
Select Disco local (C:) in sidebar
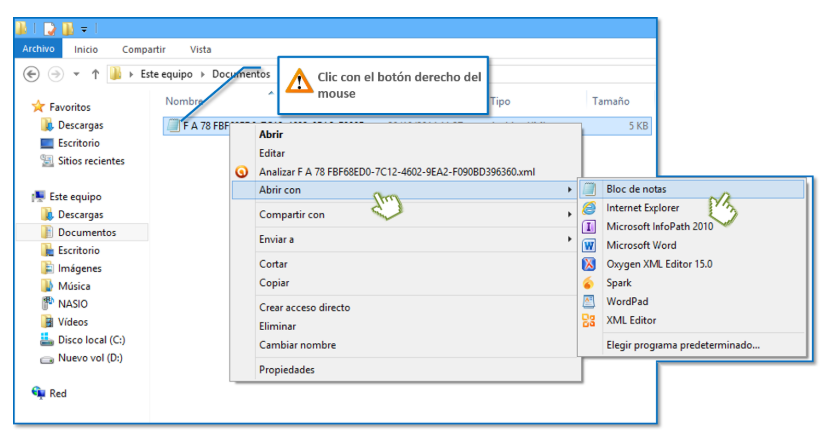point(91,340)
